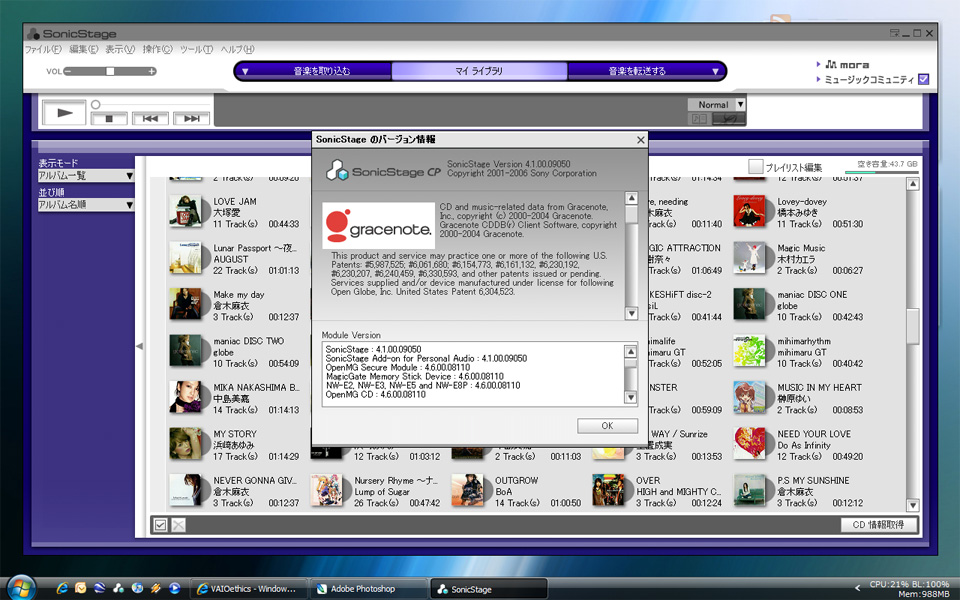Click the Module Version list scroll-down arrow
Screen dimensions: 960x600
(631, 398)
